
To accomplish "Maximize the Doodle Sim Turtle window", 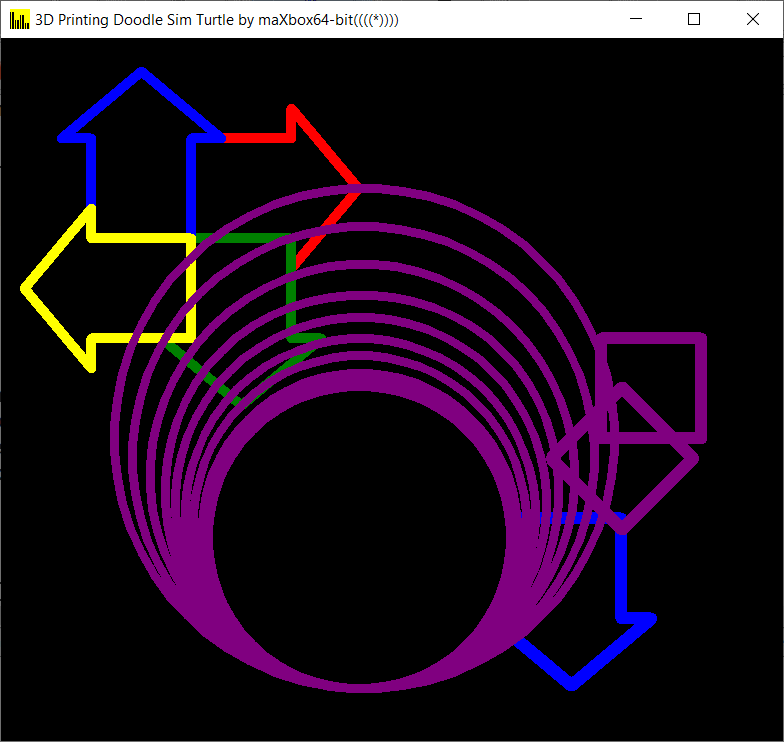I will pyautogui.click(x=695, y=19).
